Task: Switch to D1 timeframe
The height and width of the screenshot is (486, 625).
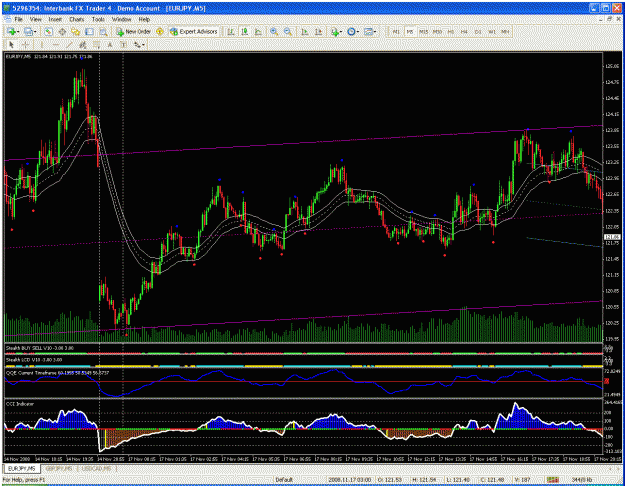Action: (478, 31)
